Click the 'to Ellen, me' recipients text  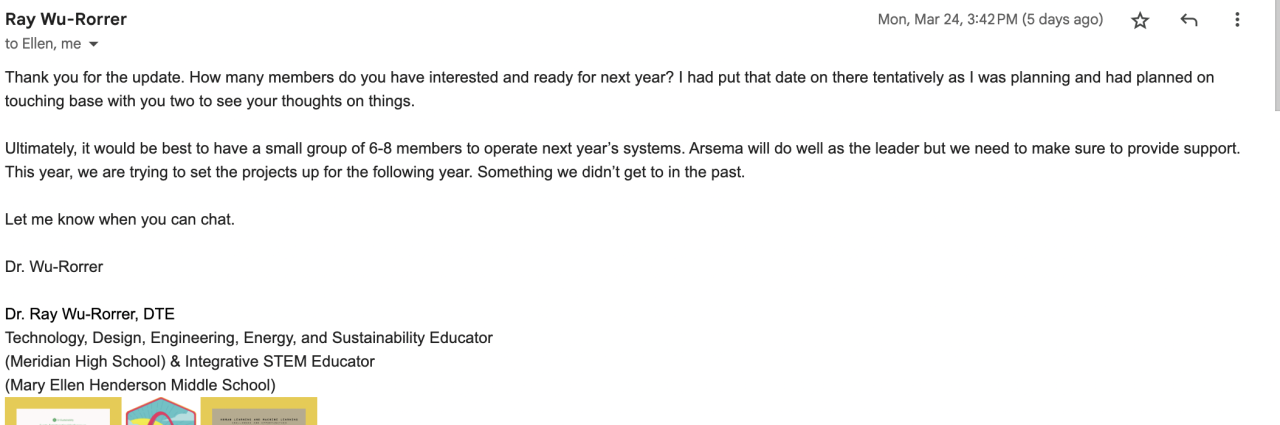coord(43,44)
